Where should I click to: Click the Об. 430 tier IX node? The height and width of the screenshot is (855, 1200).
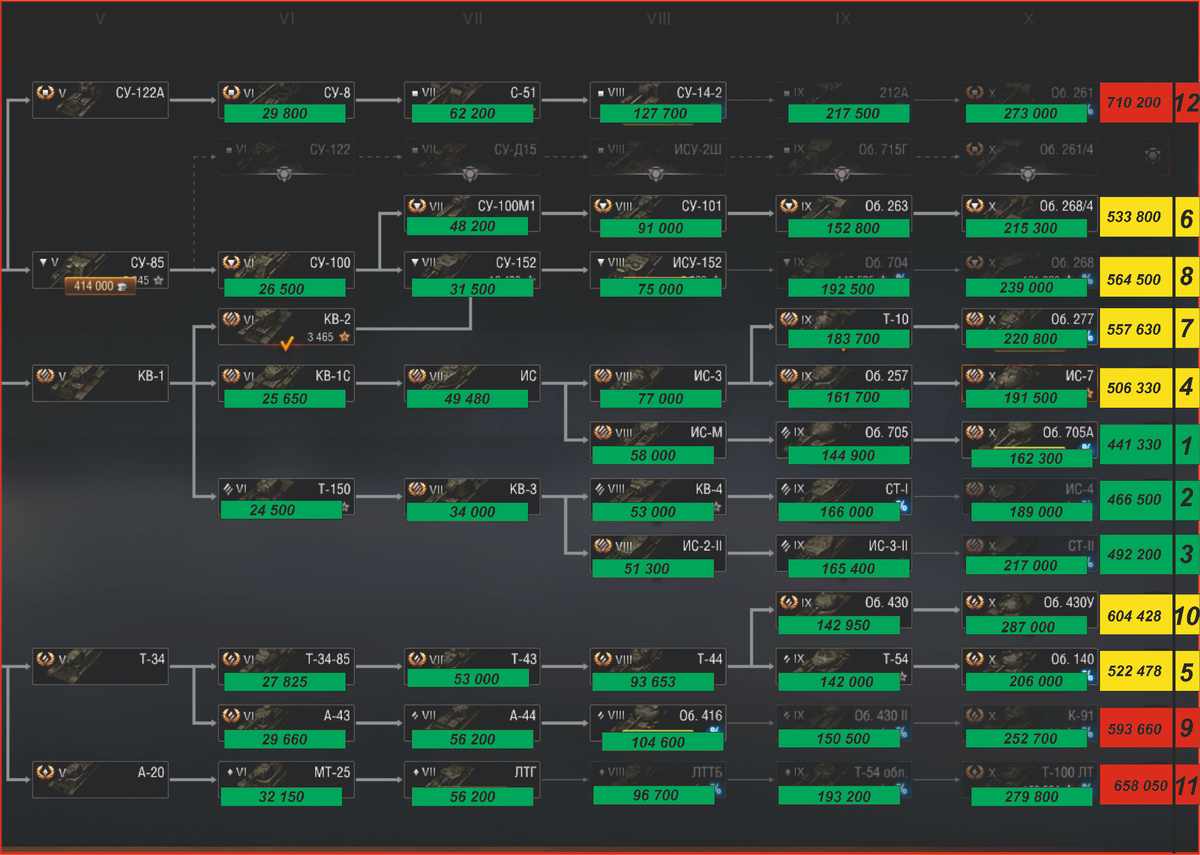(845, 610)
